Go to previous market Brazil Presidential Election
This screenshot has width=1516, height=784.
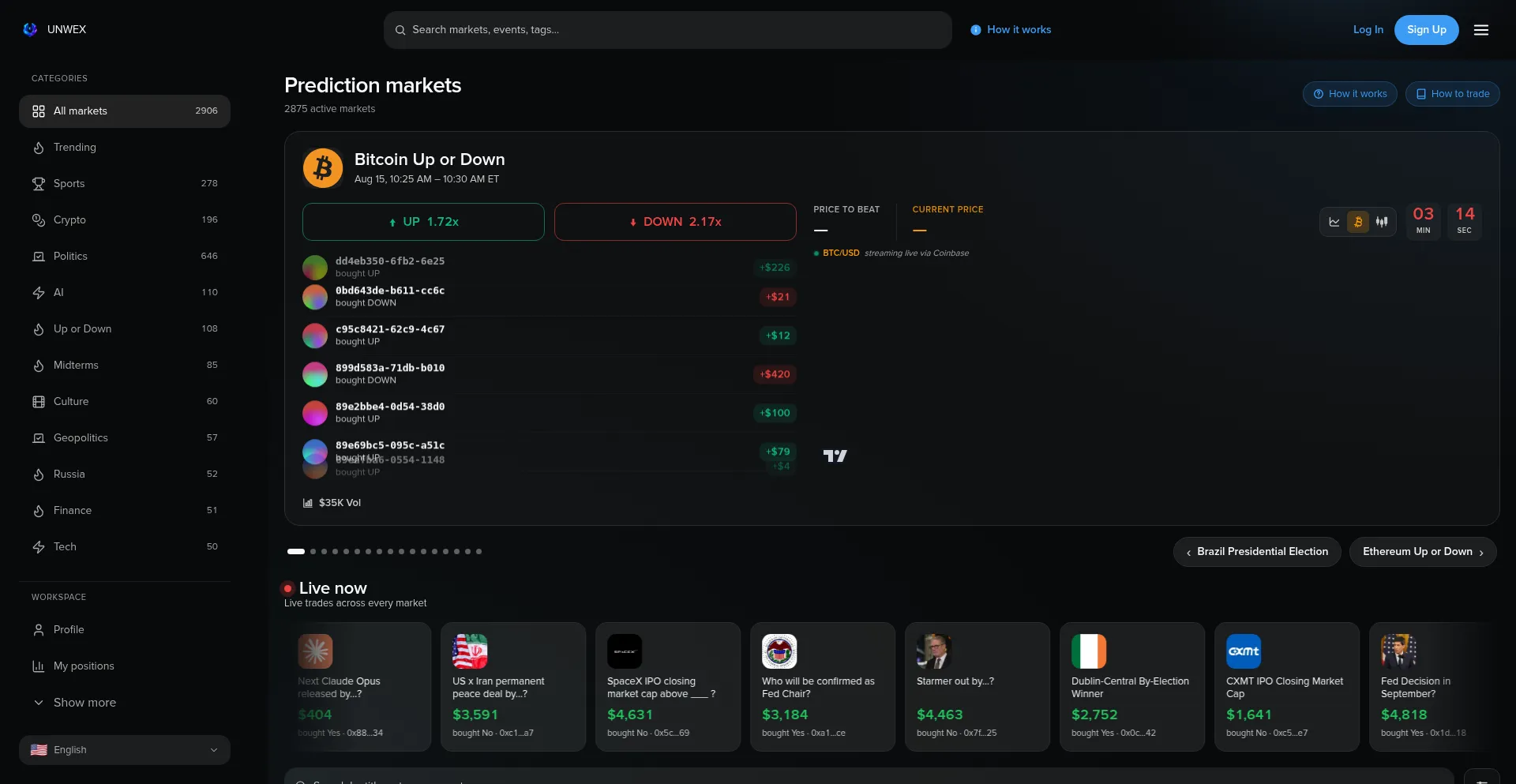(1257, 552)
